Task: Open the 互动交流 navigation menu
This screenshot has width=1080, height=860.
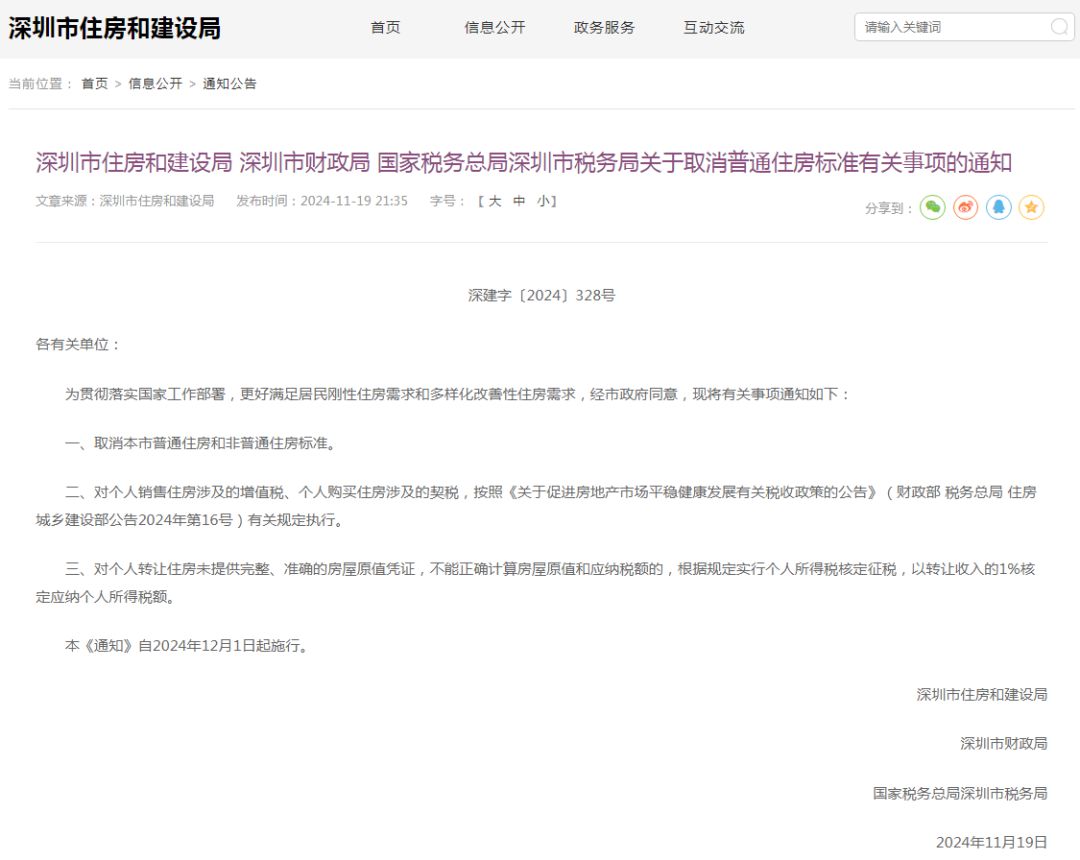Action: [x=714, y=28]
